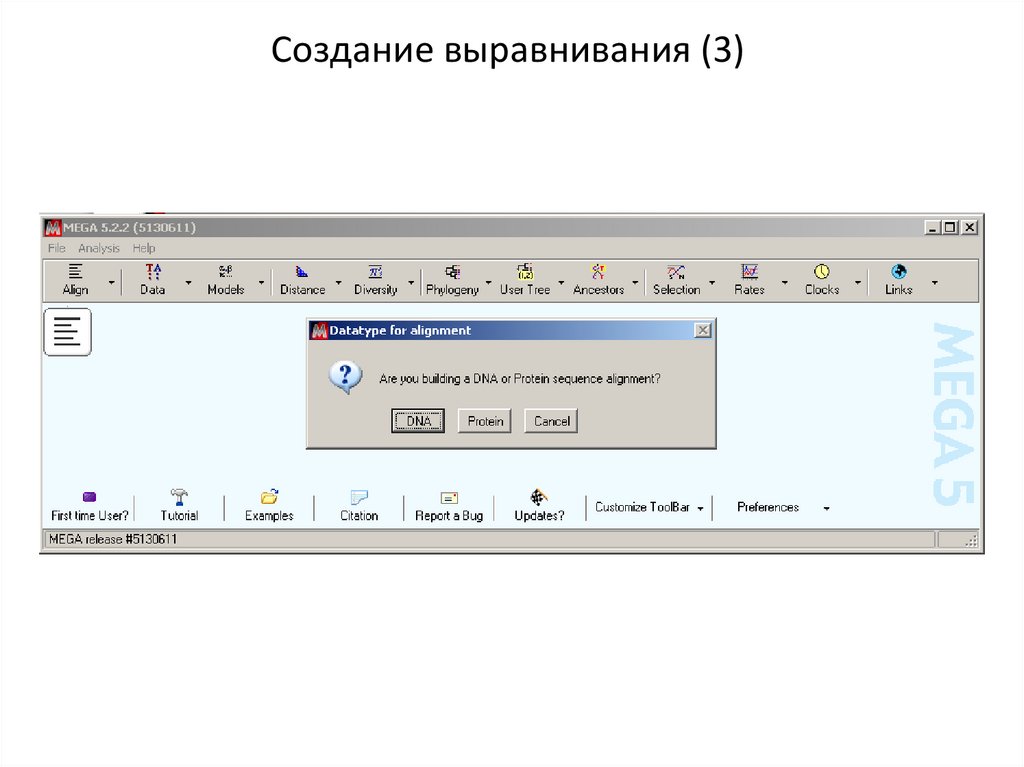Expand the Diversity dropdown arrow

[411, 283]
